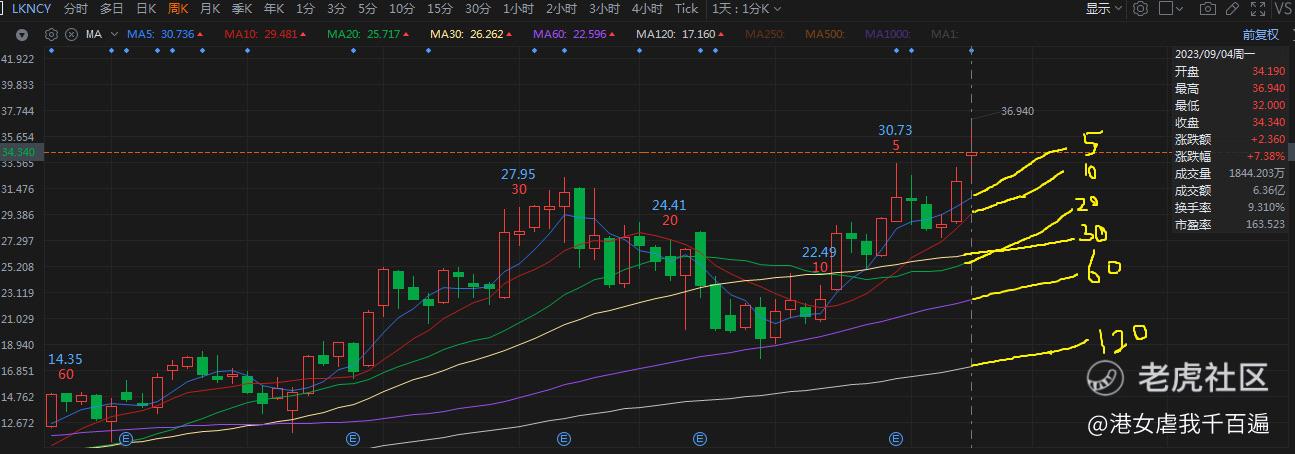Switch to 10分 interval

[x=402, y=9]
